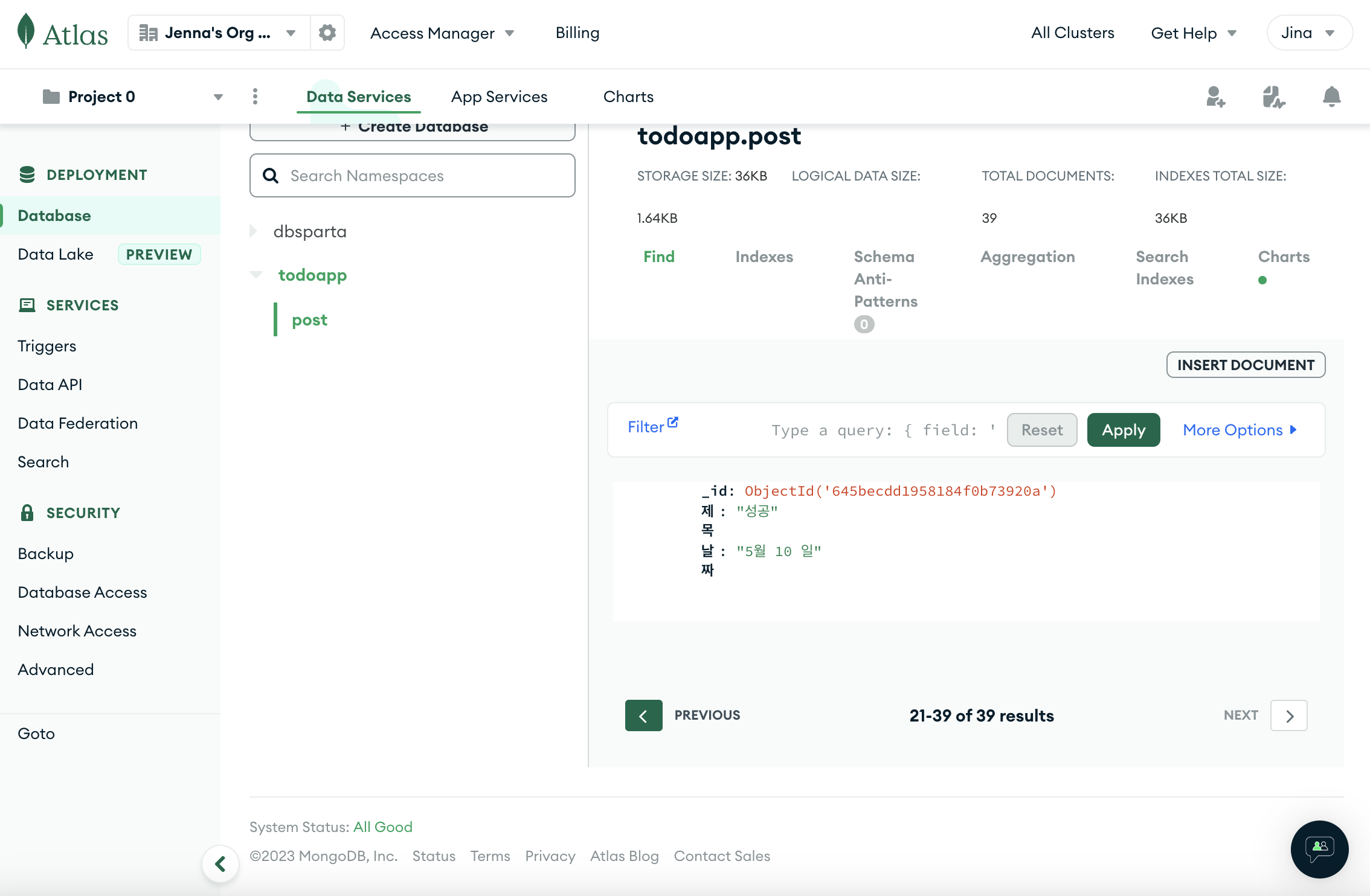Viewport: 1370px width, 896px height.
Task: Open the Contact Sales footer link
Action: pyautogui.click(x=722, y=856)
